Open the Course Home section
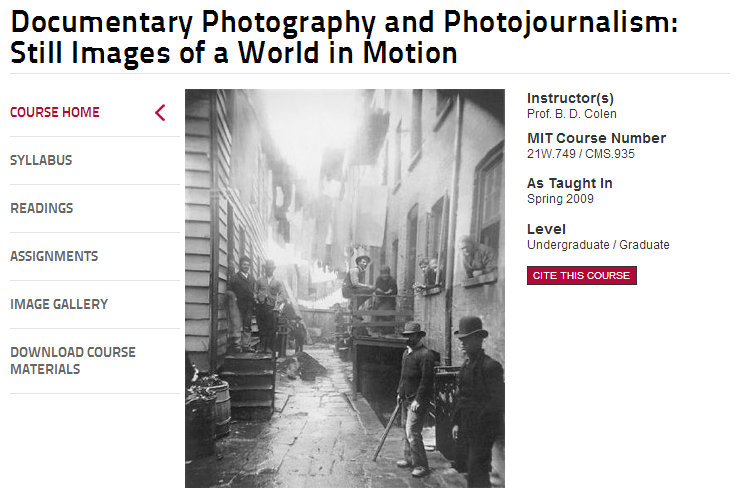738x495 pixels. (x=55, y=112)
